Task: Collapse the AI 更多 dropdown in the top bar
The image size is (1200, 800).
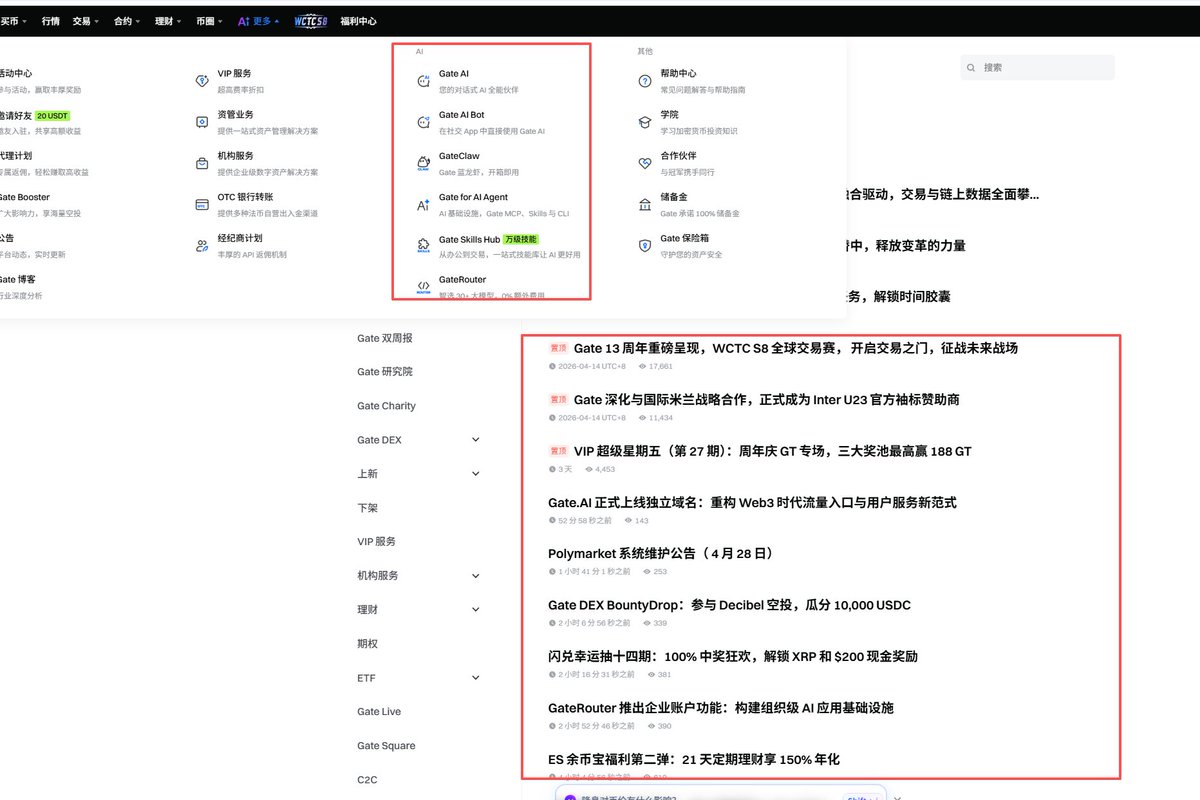Action: tap(259, 20)
